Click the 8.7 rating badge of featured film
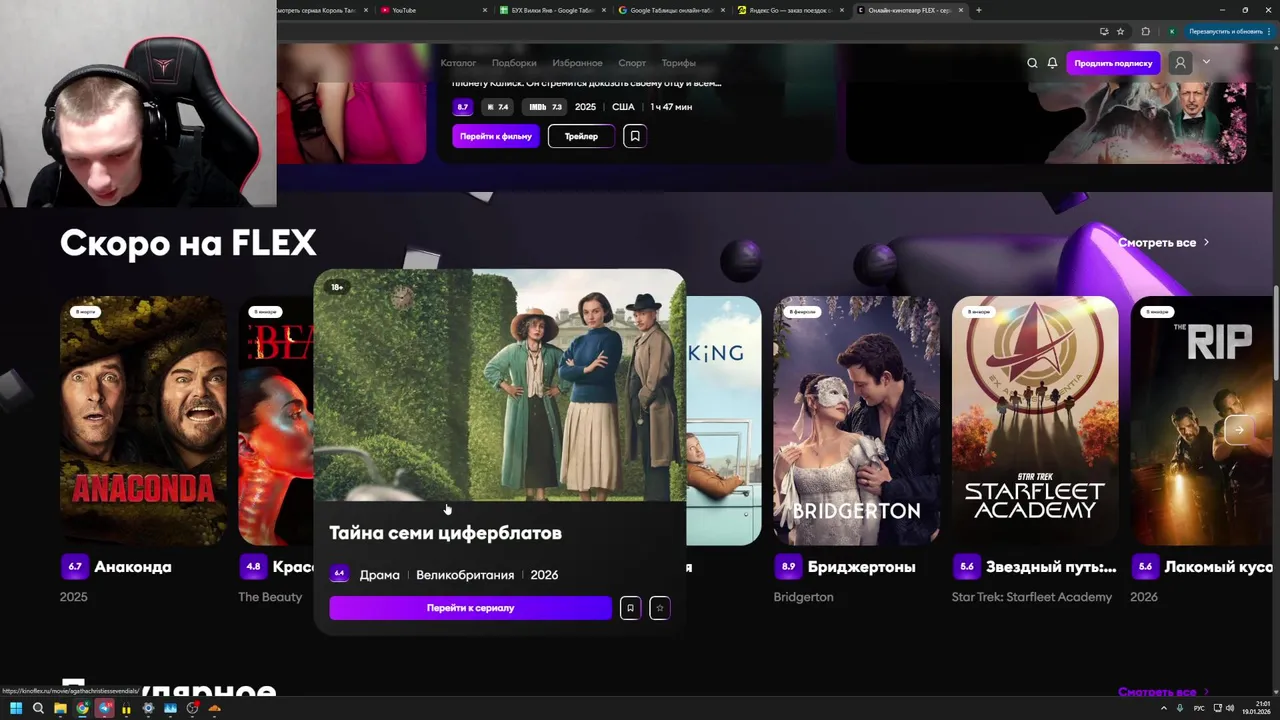 point(462,107)
